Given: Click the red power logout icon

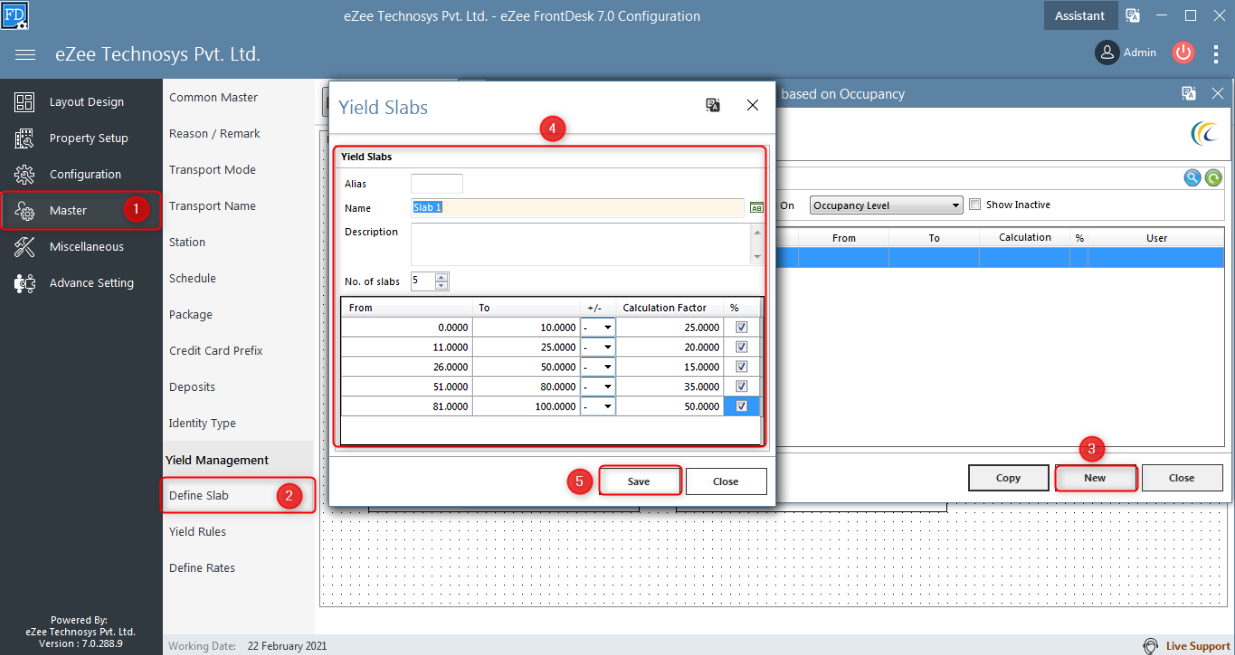Looking at the screenshot, I should coord(1184,53).
